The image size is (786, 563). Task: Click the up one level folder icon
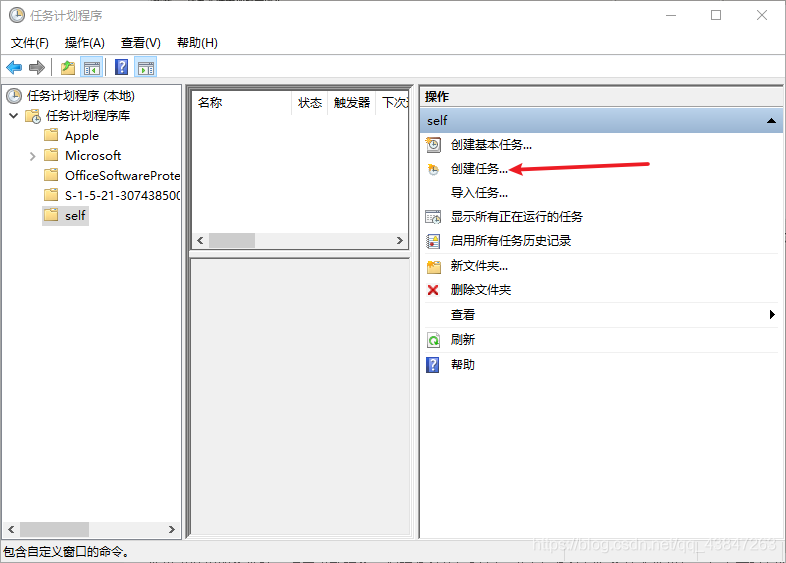pos(68,67)
